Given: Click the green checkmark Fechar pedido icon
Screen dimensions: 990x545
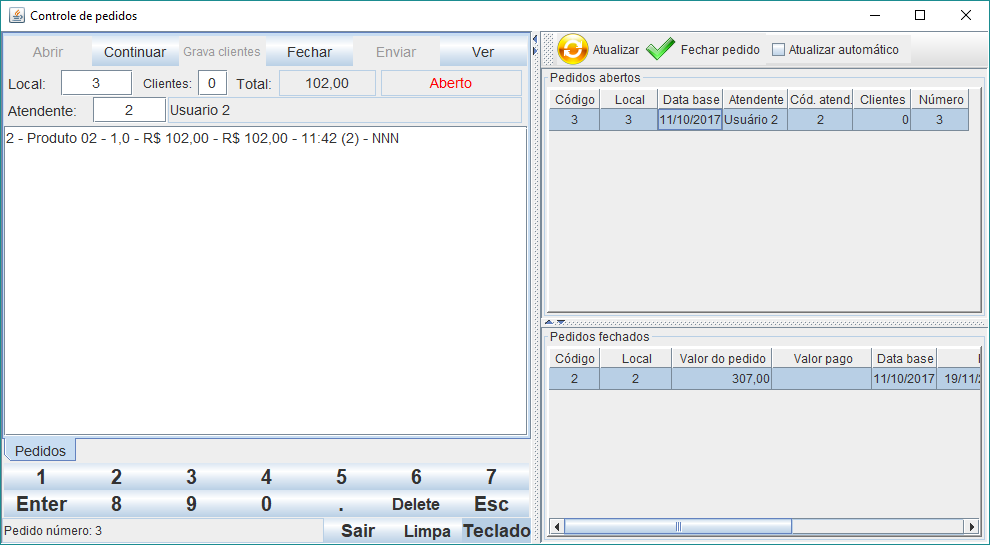Looking at the screenshot, I should click(661, 50).
